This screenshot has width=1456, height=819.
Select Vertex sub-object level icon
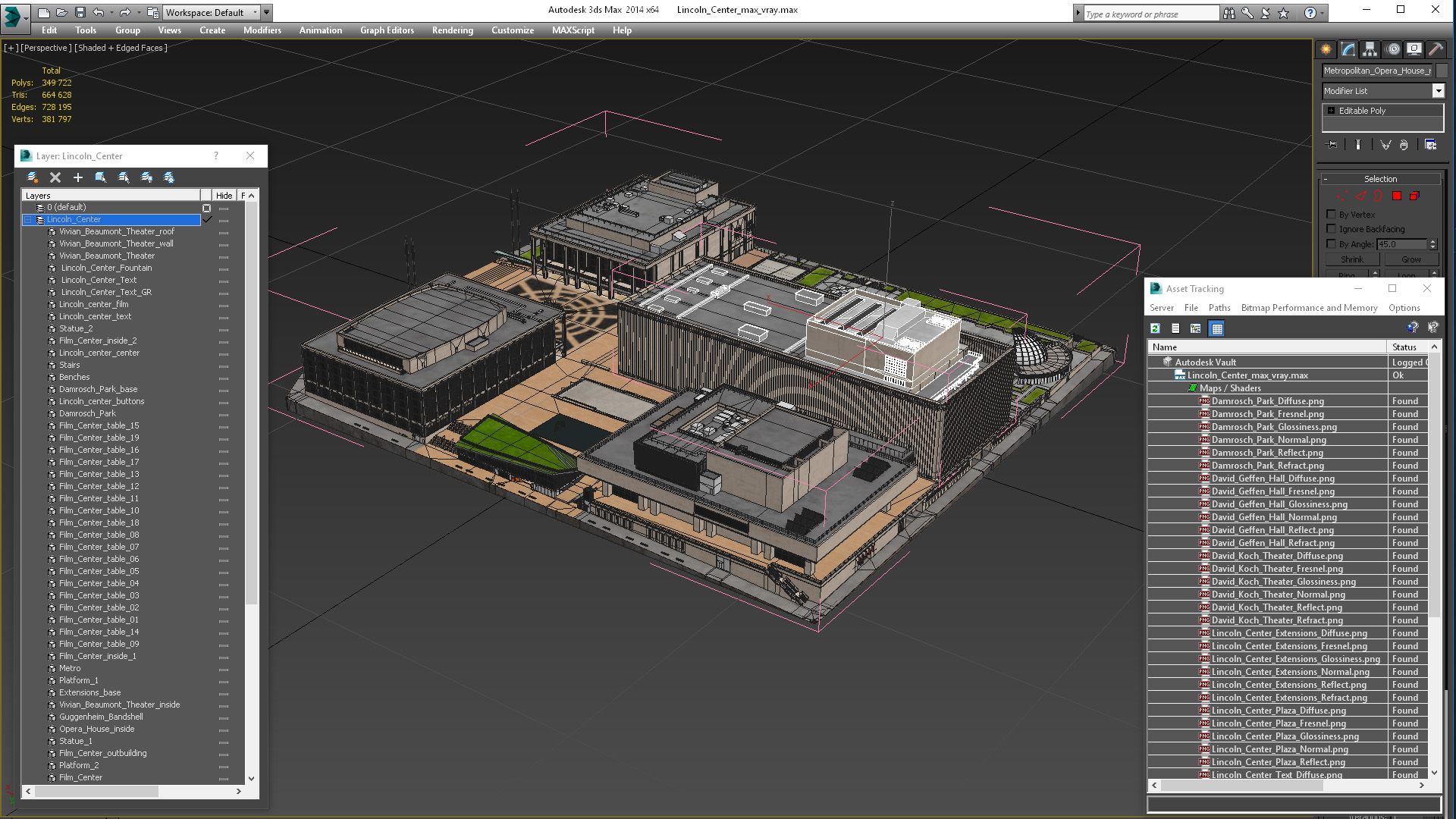(x=1342, y=196)
